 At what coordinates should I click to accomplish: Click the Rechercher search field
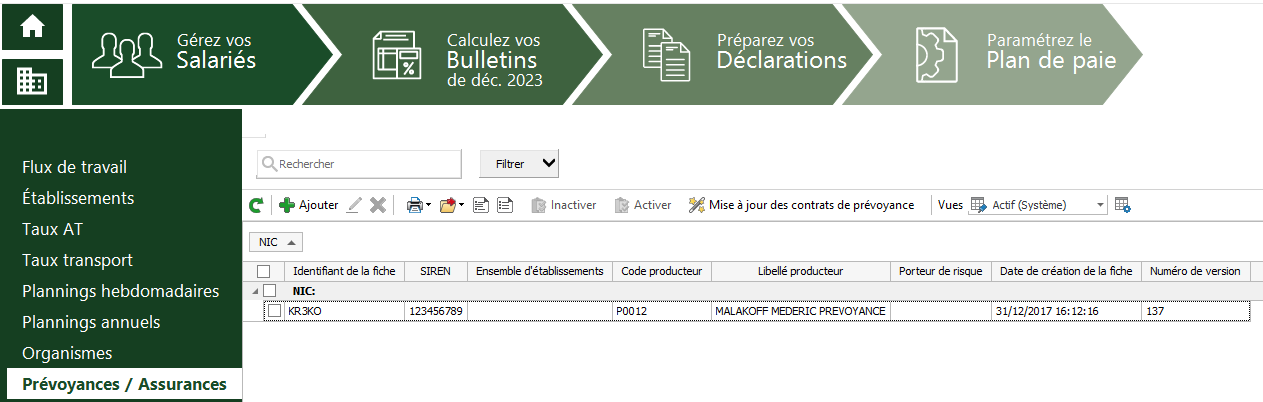point(360,164)
